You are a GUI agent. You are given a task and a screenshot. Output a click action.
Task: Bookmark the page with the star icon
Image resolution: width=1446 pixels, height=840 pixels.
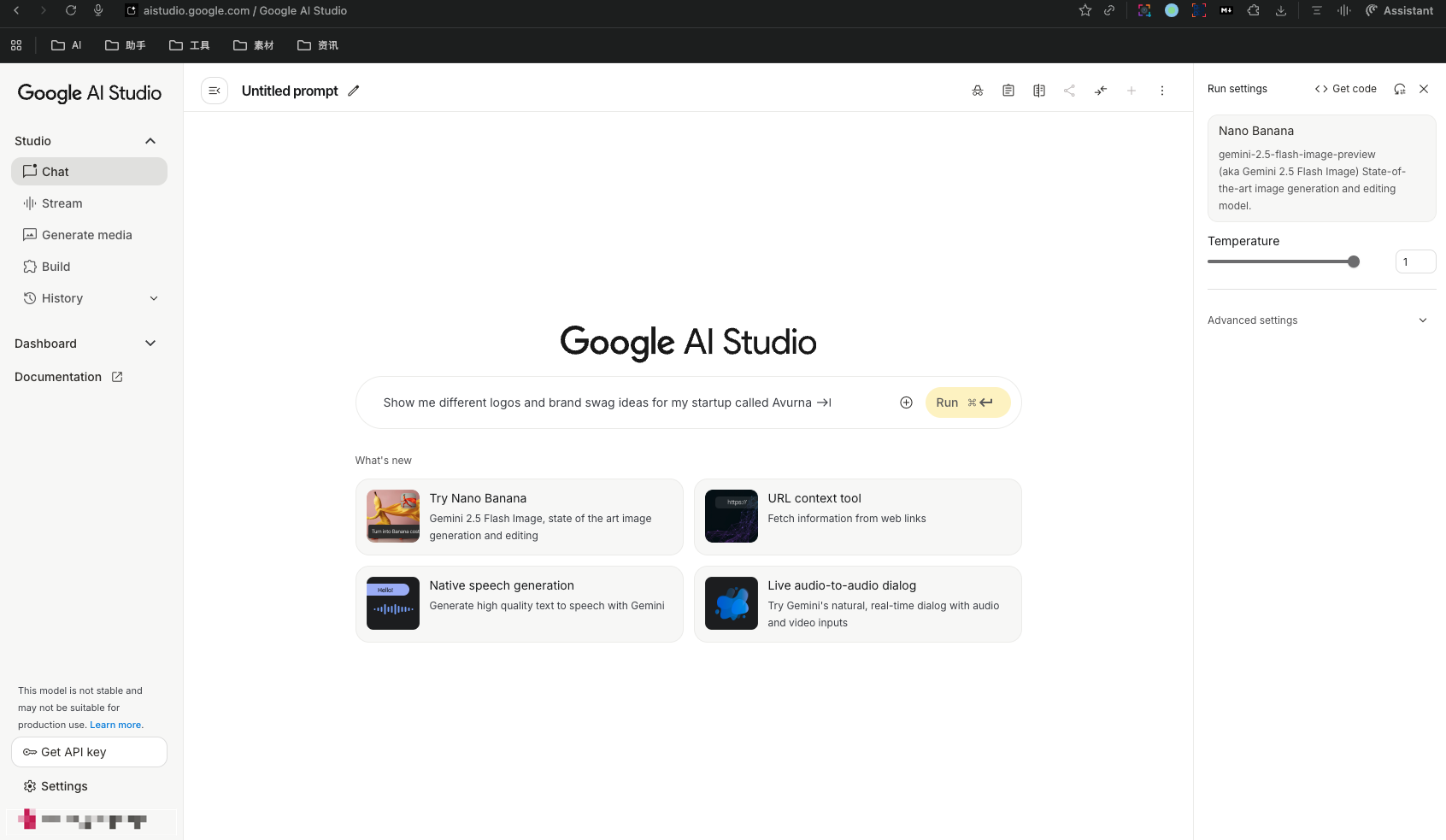1085,10
